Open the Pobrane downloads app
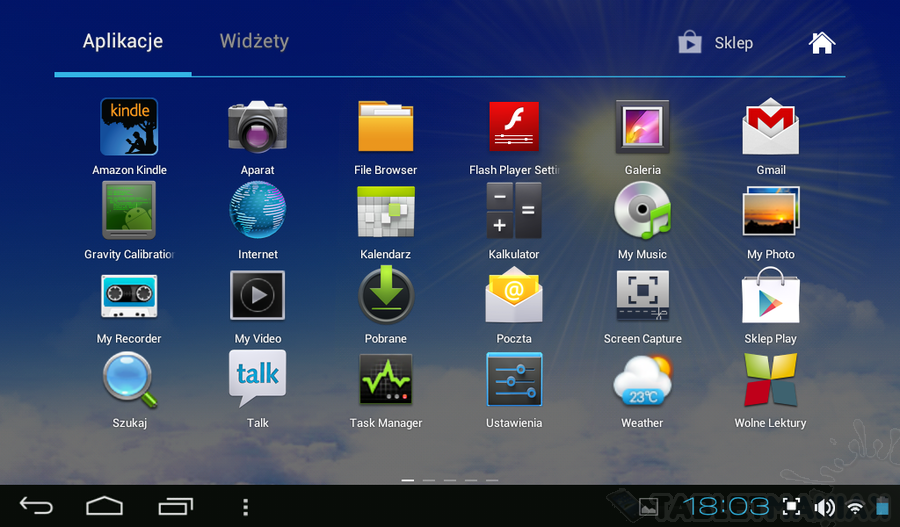The width and height of the screenshot is (900, 527). (x=386, y=295)
